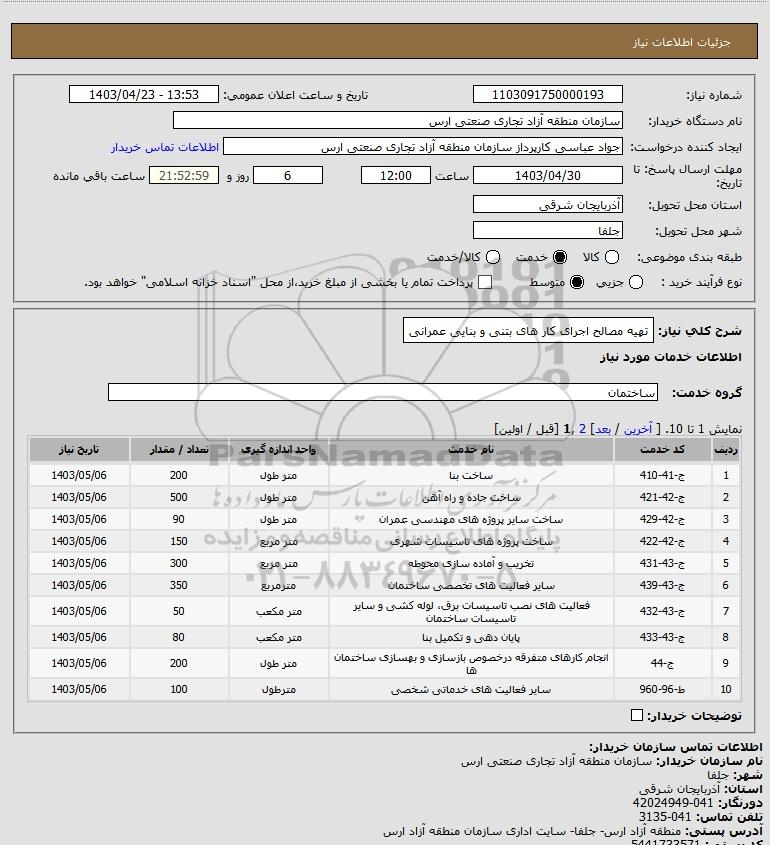
Task: Click the province field آذربایجان شرقی
Action: coord(547,204)
